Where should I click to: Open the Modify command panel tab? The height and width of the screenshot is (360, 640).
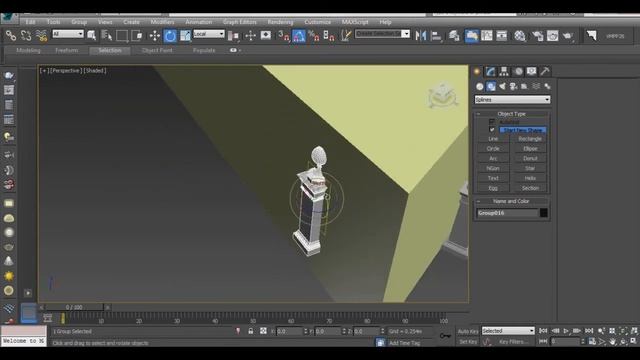coord(490,71)
